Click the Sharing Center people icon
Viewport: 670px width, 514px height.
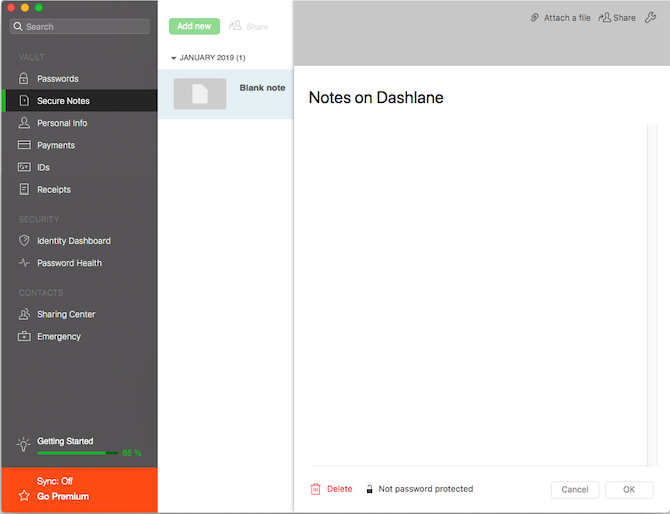24,314
